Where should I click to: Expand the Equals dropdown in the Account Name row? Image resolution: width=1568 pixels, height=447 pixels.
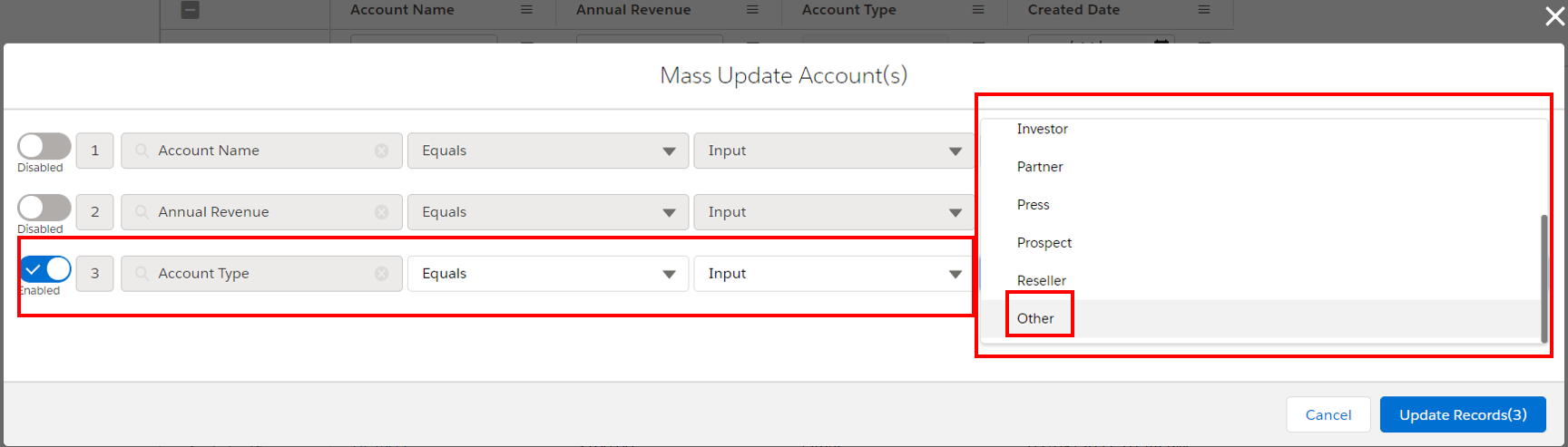(548, 151)
